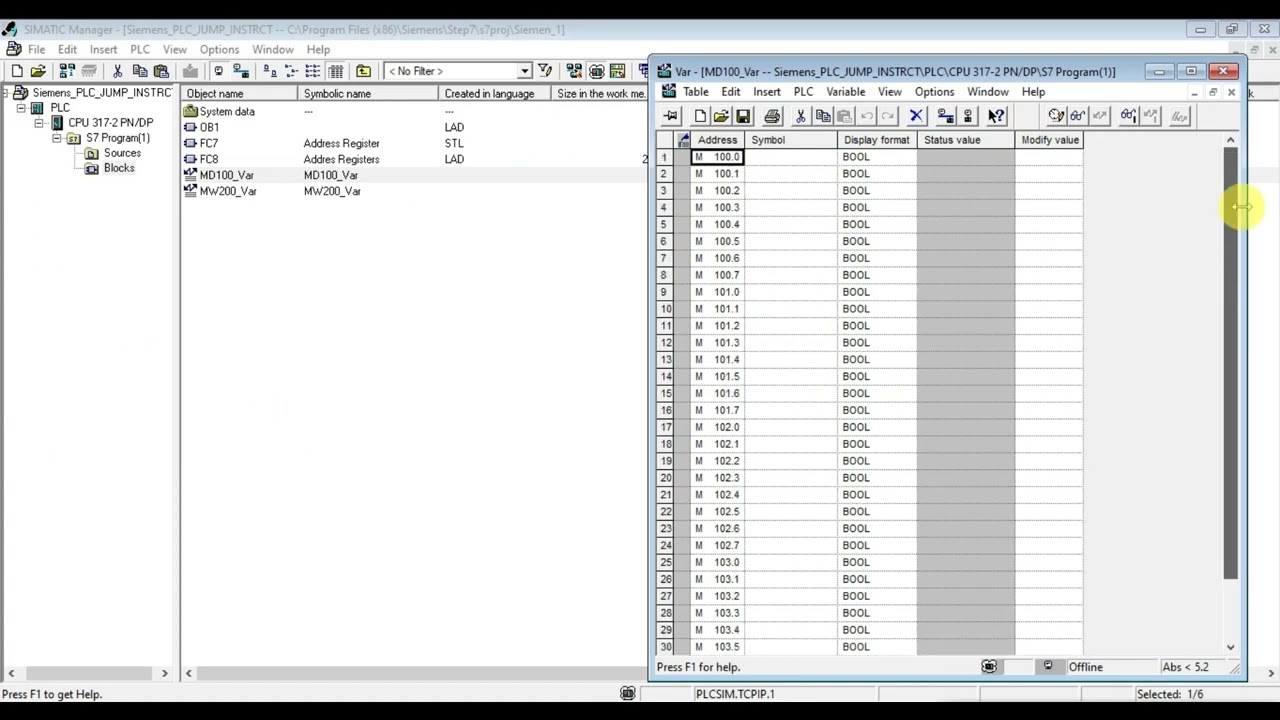The height and width of the screenshot is (720, 1280).
Task: Click pin icon in Var toolbar
Action: click(x=671, y=116)
